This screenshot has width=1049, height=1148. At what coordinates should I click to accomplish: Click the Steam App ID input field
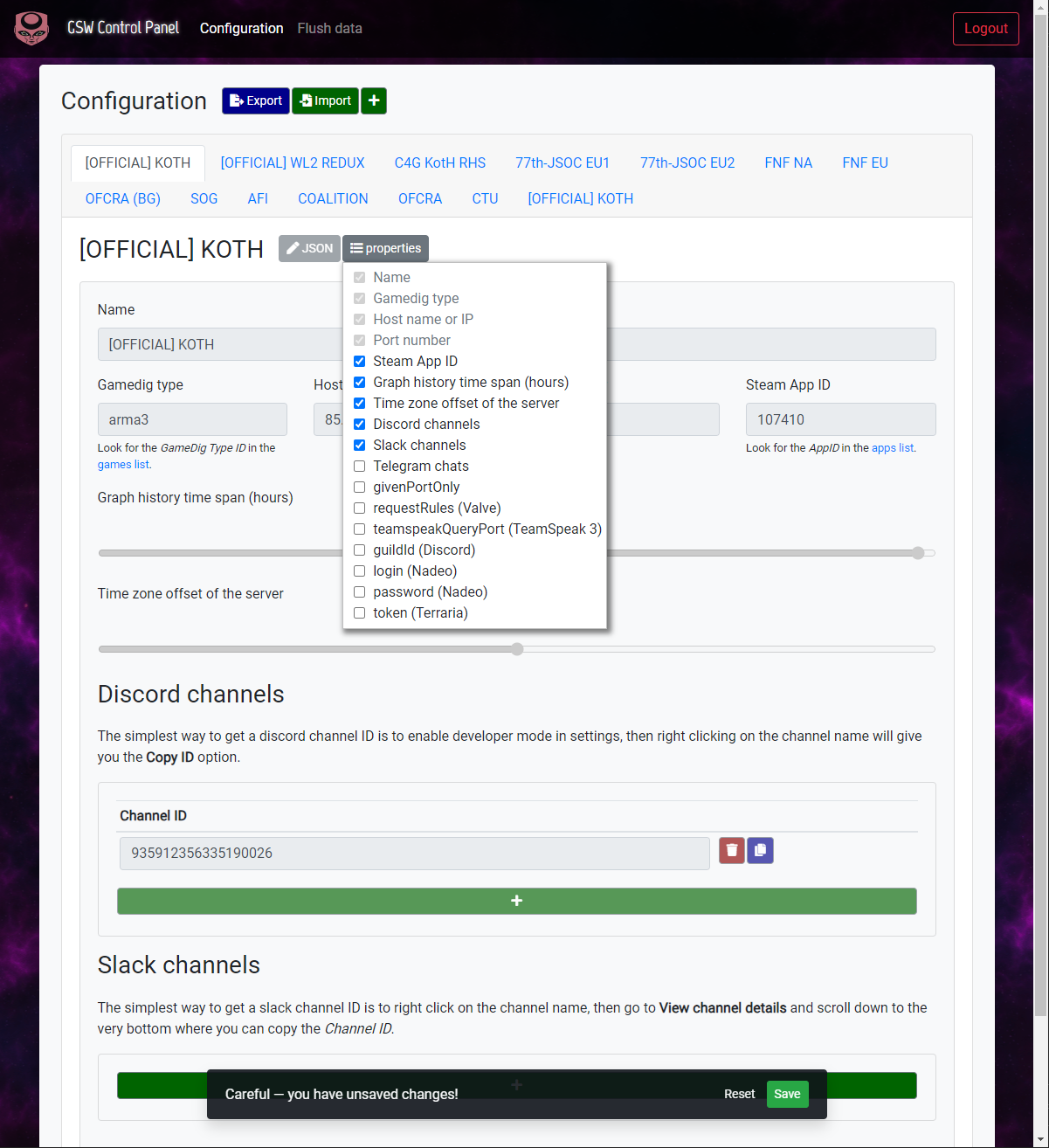click(x=839, y=419)
